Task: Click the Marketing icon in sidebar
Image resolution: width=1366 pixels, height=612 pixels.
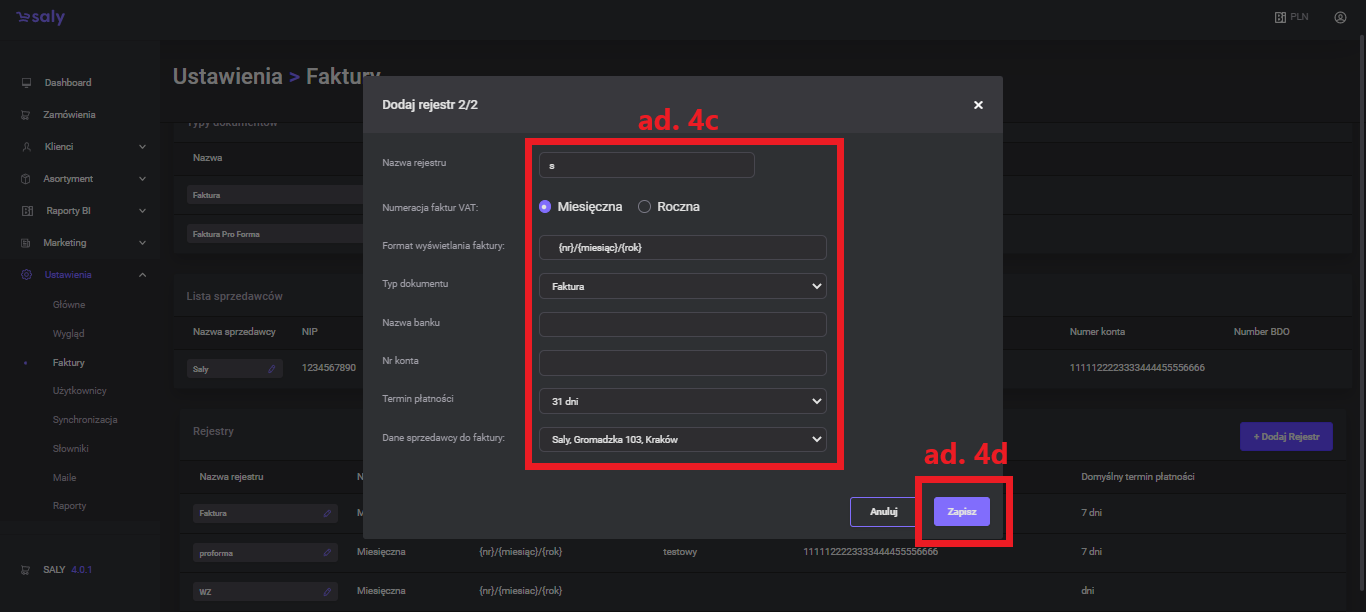Action: click(26, 243)
